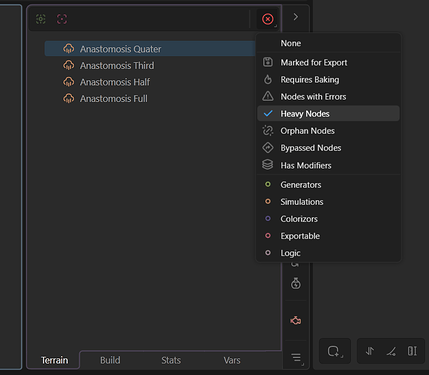Click the stacked layers icon next to Has Modifiers
Image resolution: width=429 pixels, height=375 pixels.
point(268,165)
